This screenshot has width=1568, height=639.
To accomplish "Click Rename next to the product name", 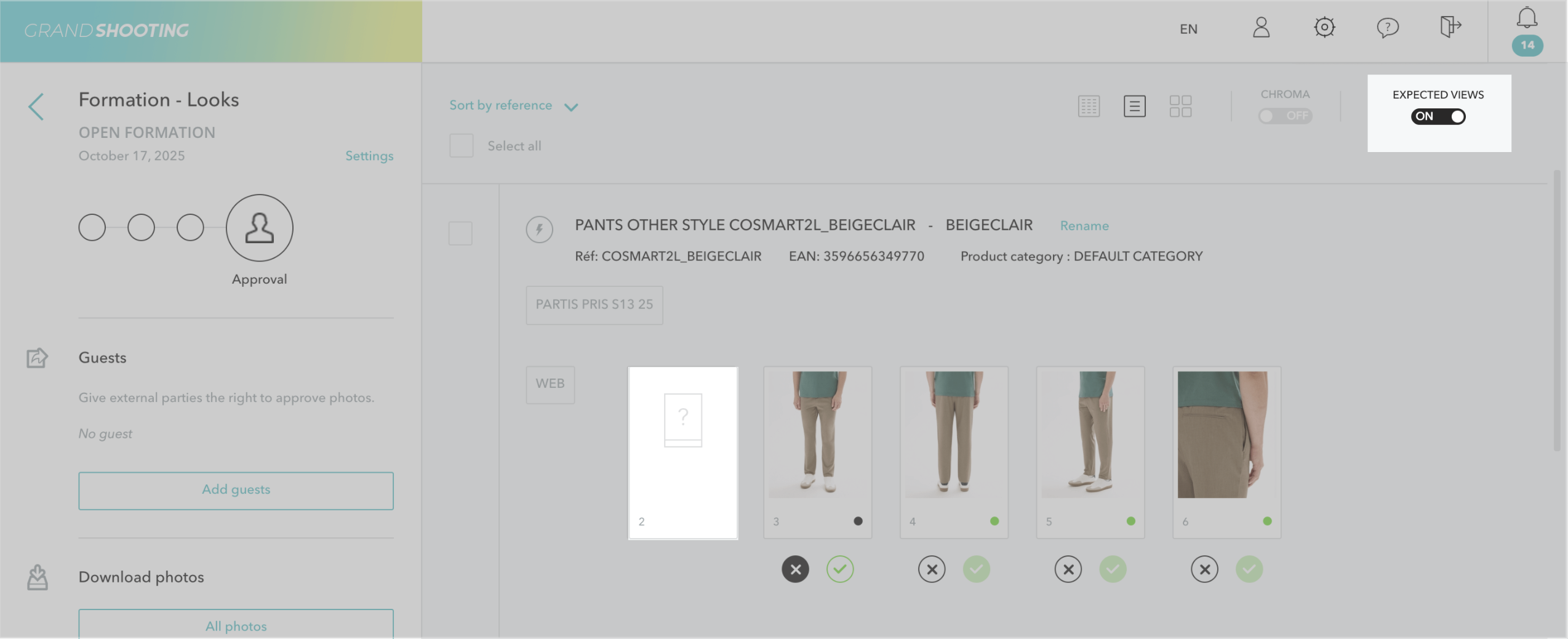I will 1084,226.
